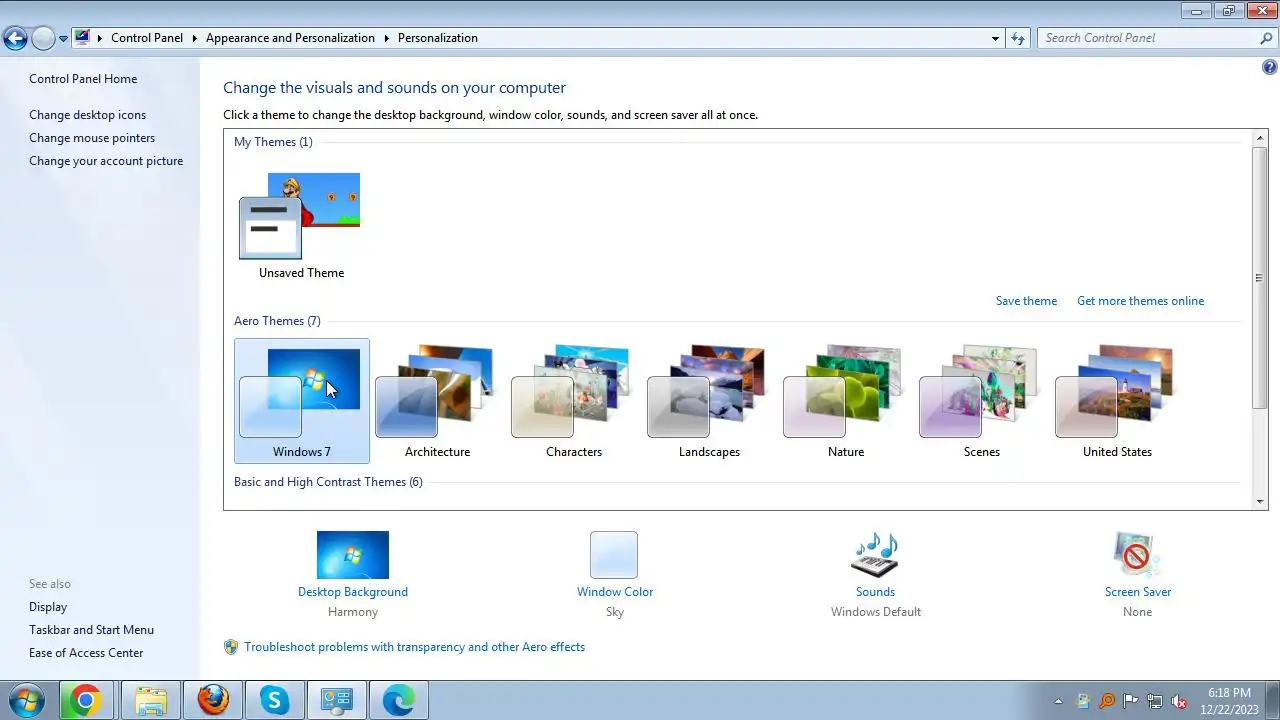The height and width of the screenshot is (720, 1280).
Task: Open Windows Explorer from taskbar
Action: pos(151,700)
